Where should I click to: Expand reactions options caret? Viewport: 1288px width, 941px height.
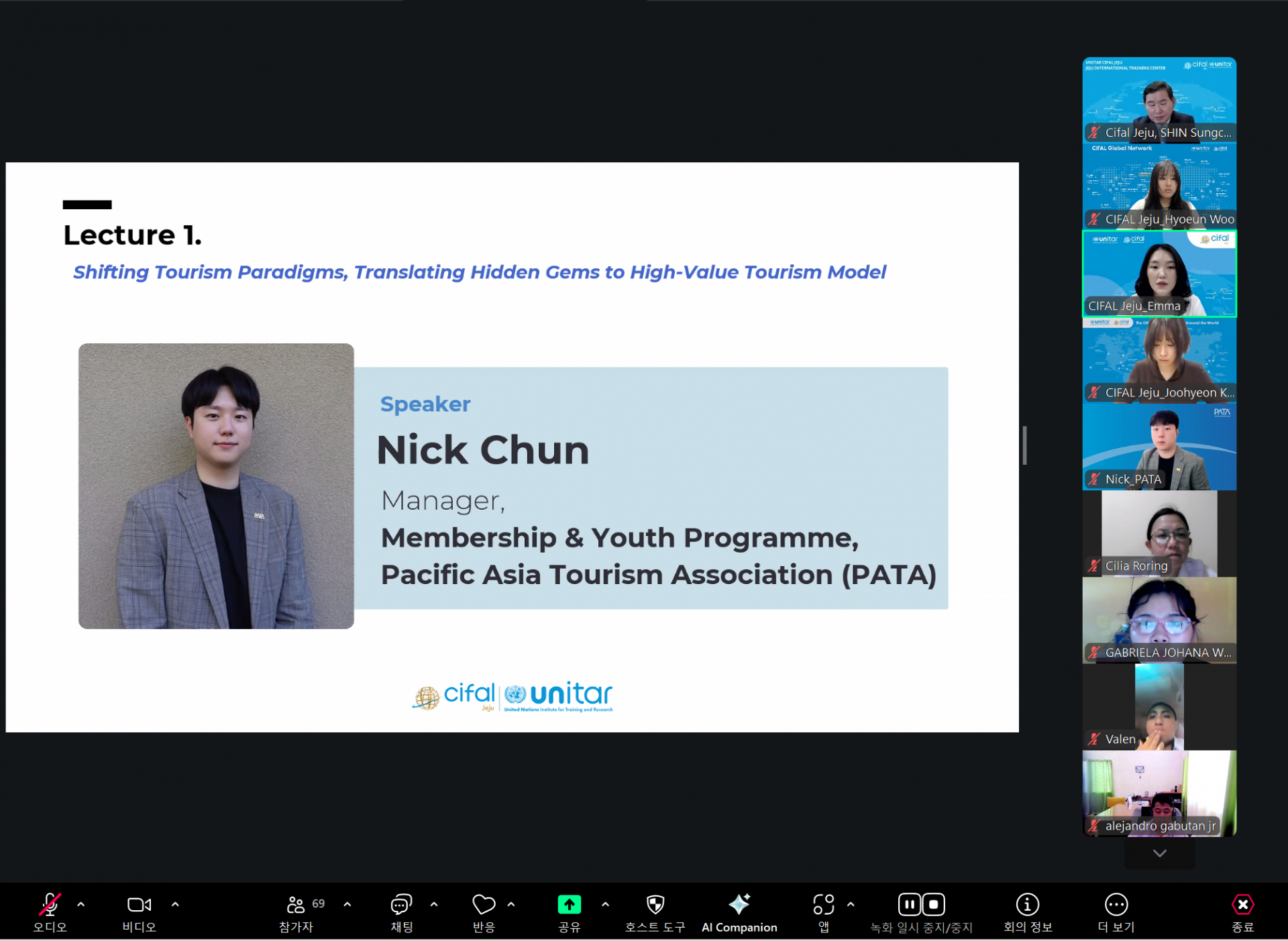(x=511, y=905)
